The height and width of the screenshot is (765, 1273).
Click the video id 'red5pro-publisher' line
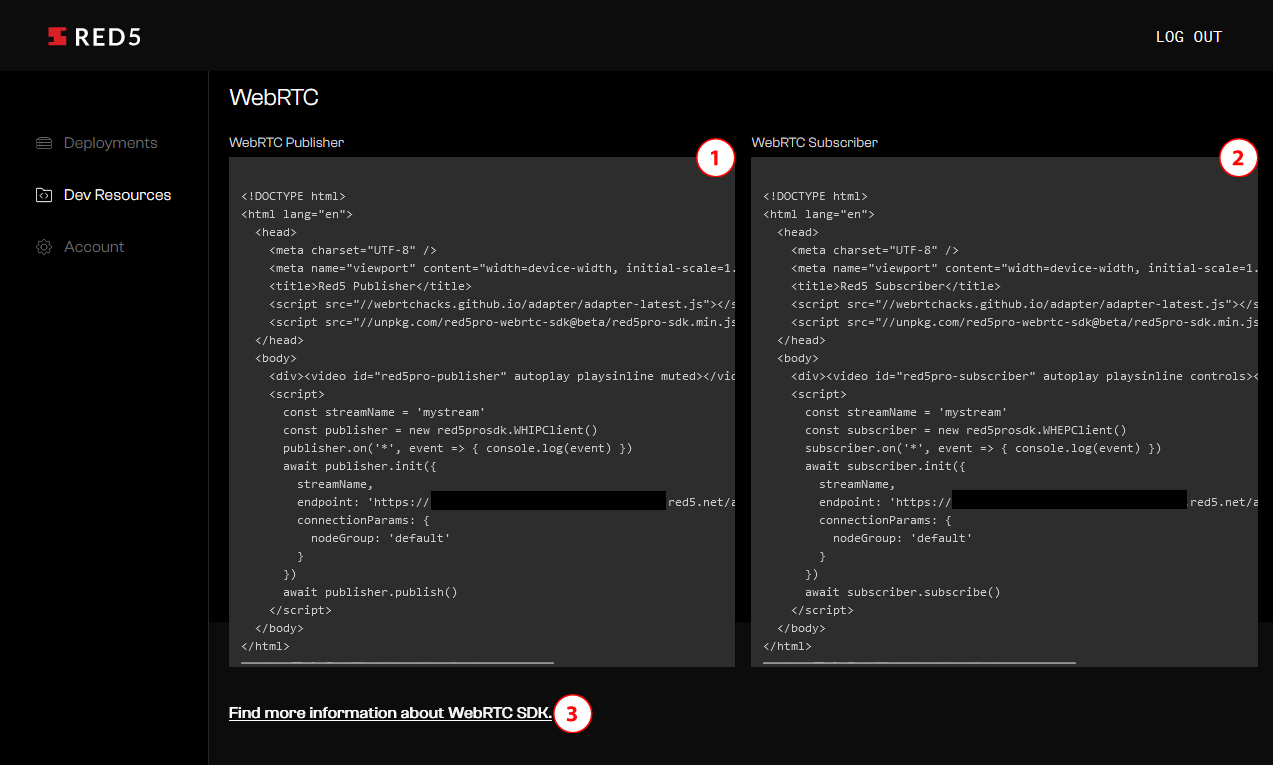[x=502, y=376]
